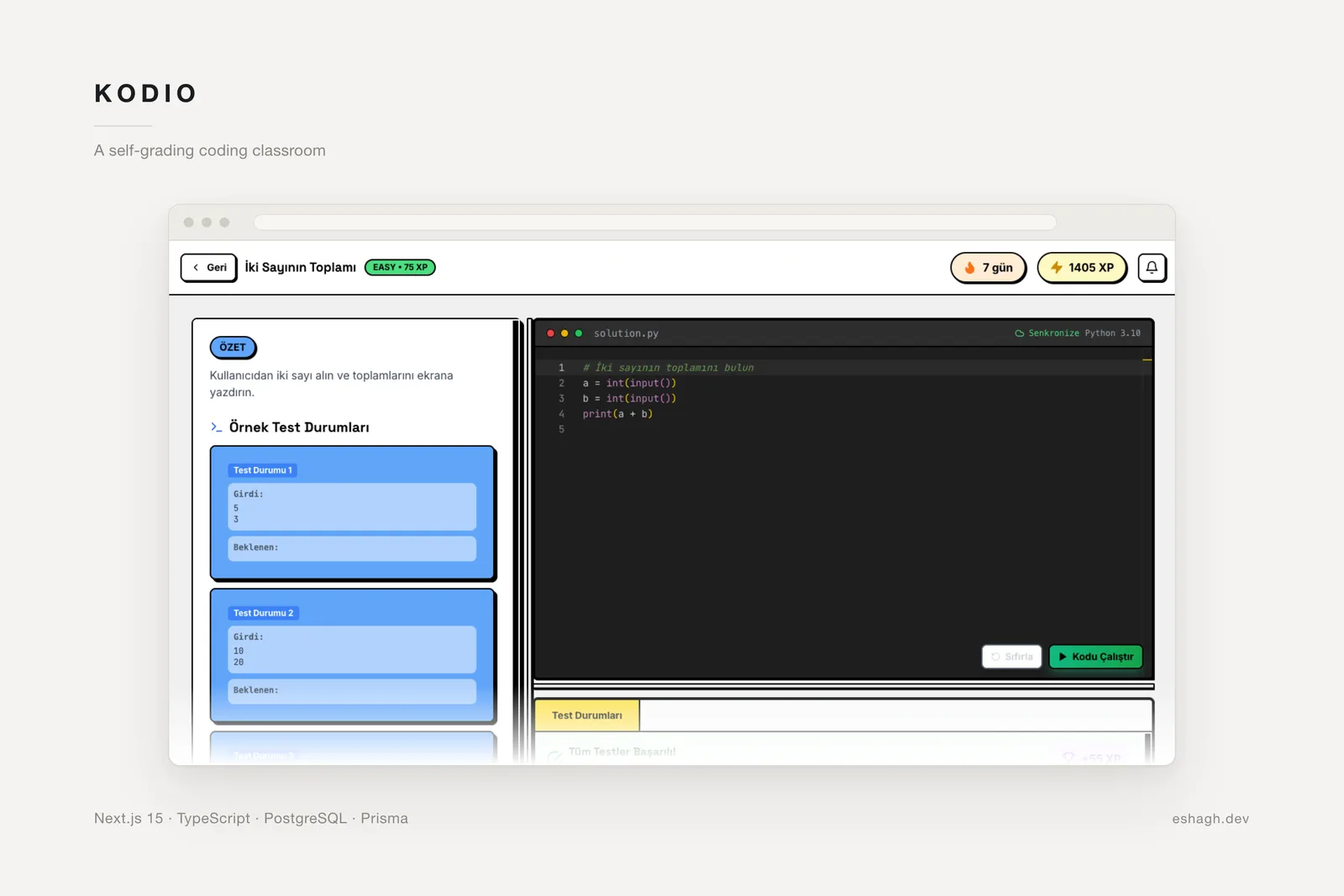Viewport: 1344px width, 896px height.
Task: Open the 1405 XP lightning badge
Action: click(1082, 268)
